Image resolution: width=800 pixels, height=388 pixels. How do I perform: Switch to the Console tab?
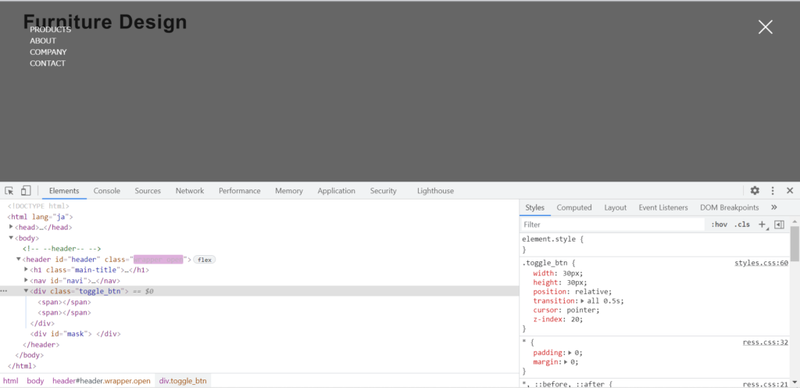point(107,191)
